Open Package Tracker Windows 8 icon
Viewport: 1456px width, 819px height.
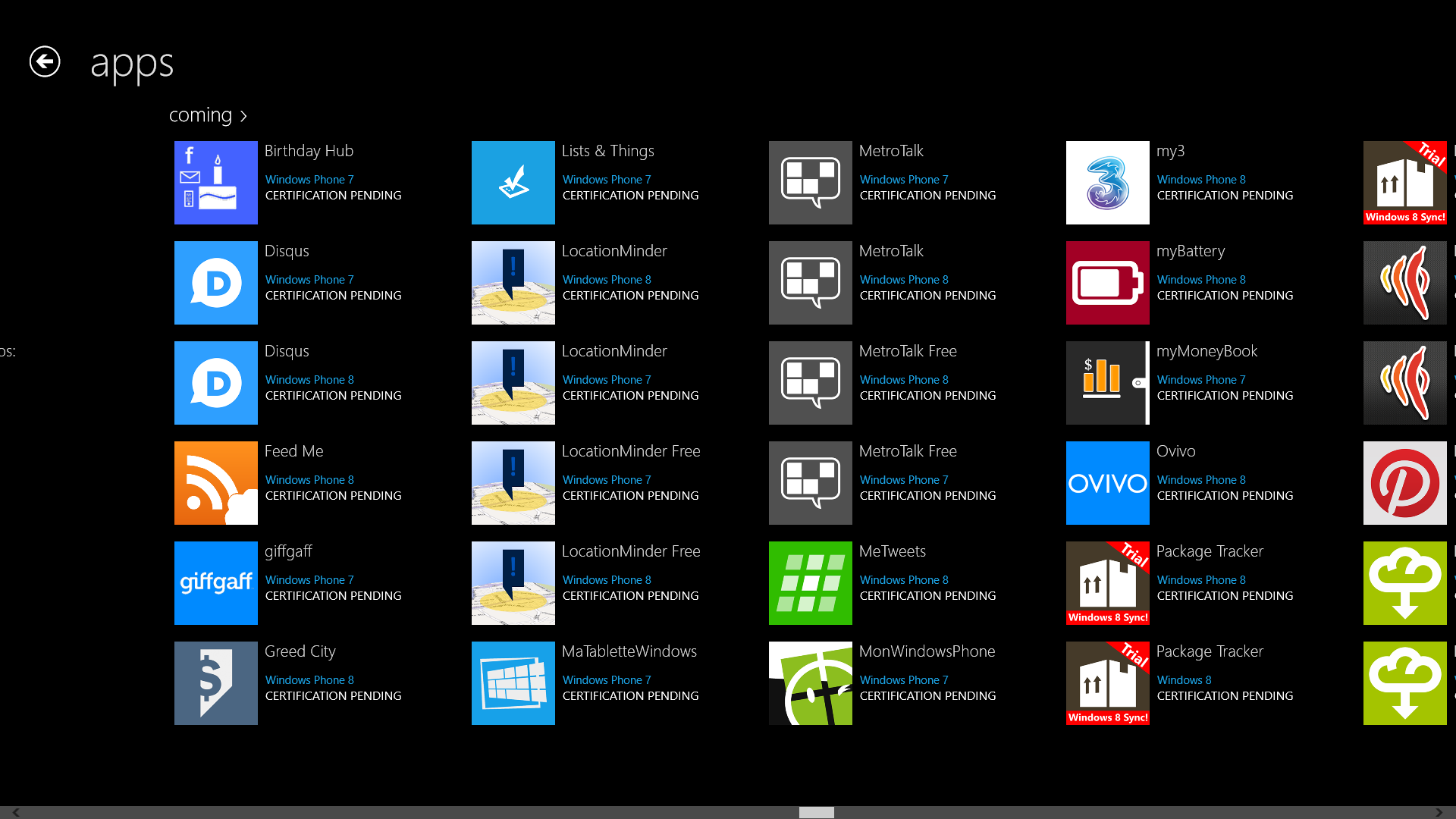pos(1108,683)
